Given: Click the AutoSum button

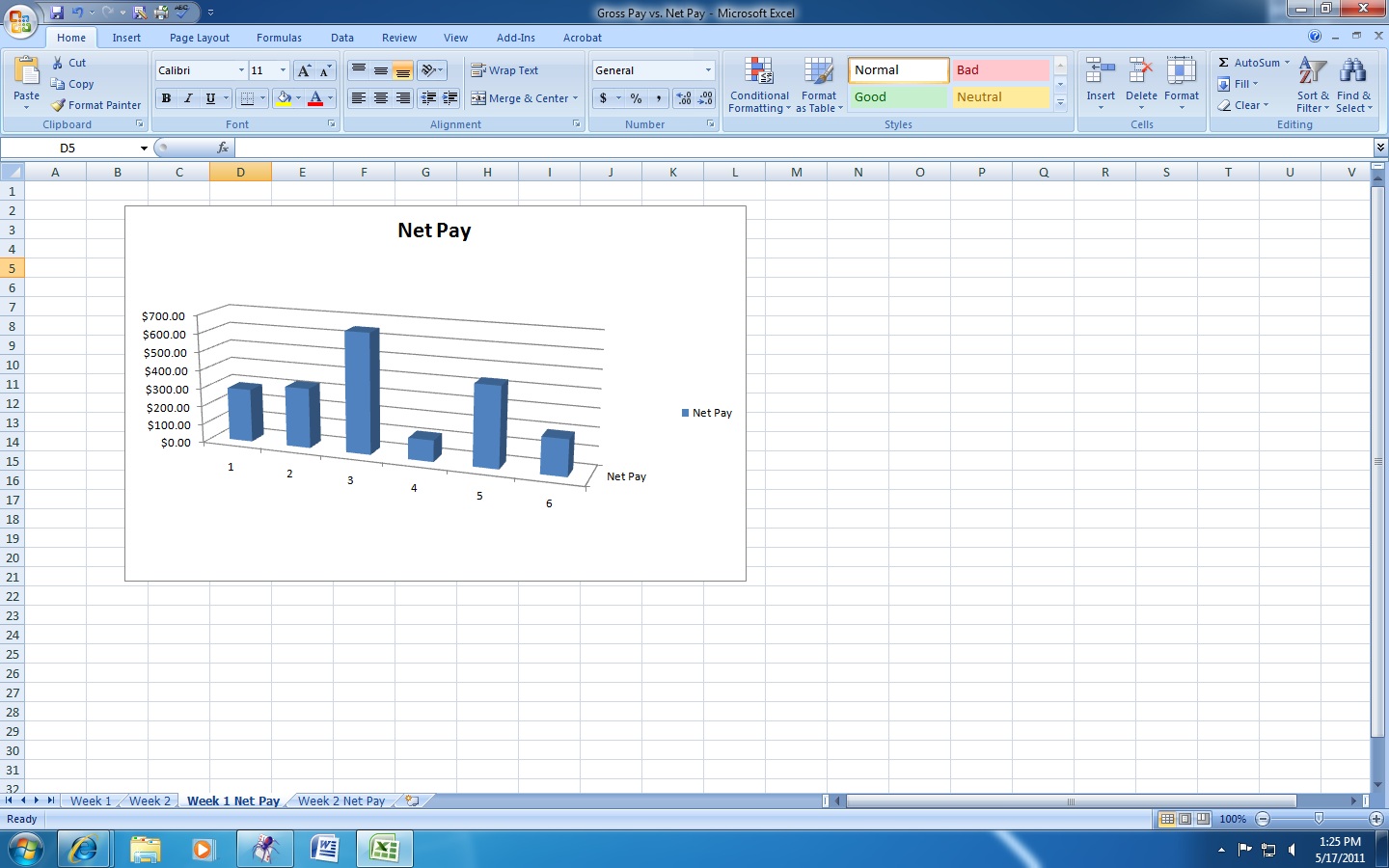Looking at the screenshot, I should pos(1253,63).
